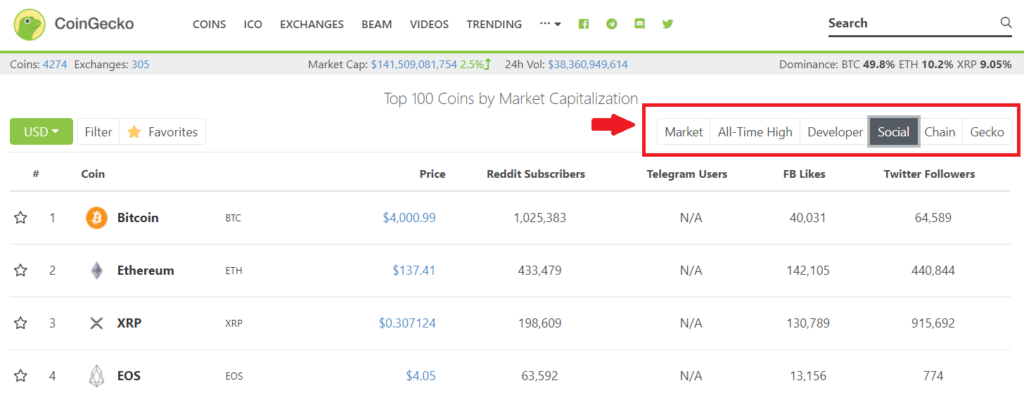Open the Discord icon in header
The image size is (1024, 402).
[639, 24]
